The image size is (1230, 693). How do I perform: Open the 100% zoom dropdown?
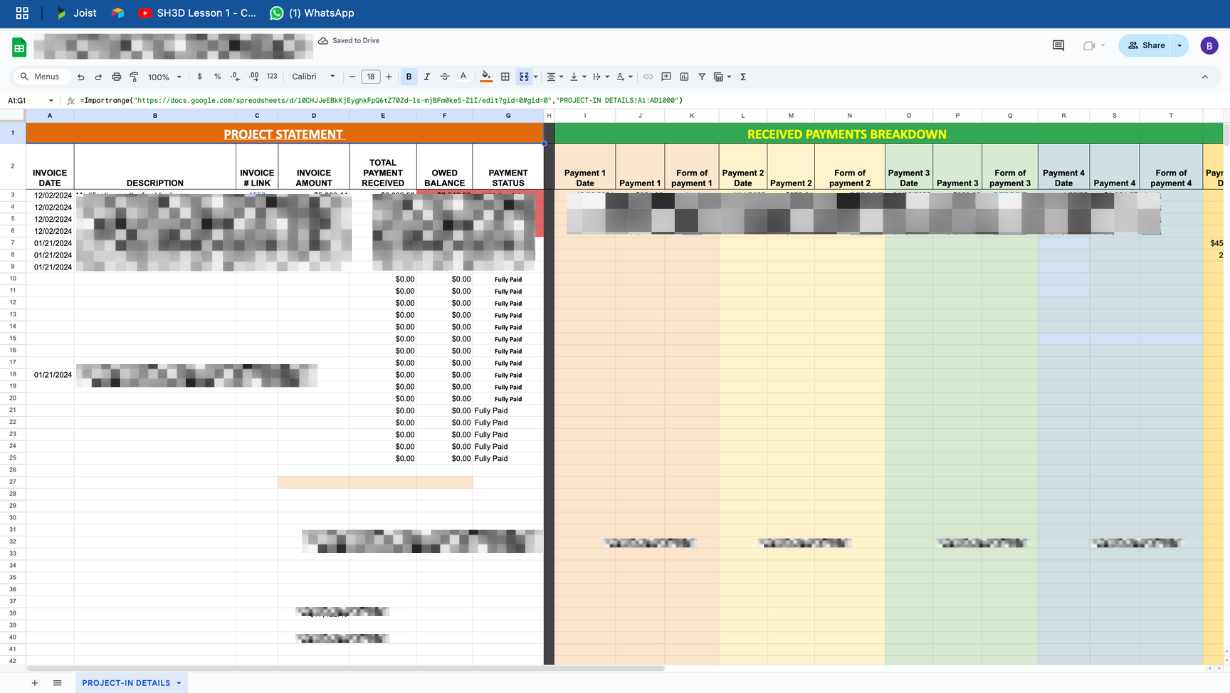click(x=165, y=77)
